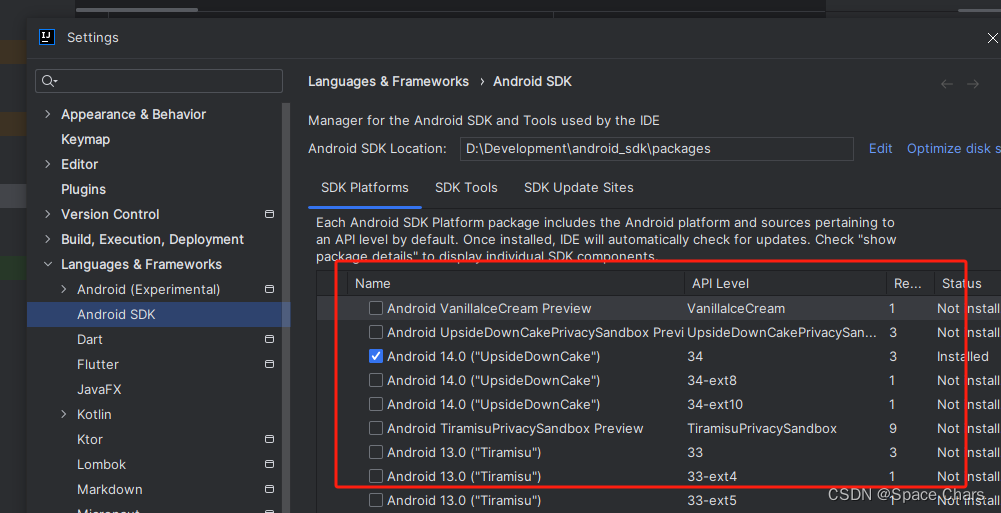Viewport: 1001px width, 513px height.
Task: Uncheck Android 14.0 API 34 checkbox
Action: click(x=376, y=356)
